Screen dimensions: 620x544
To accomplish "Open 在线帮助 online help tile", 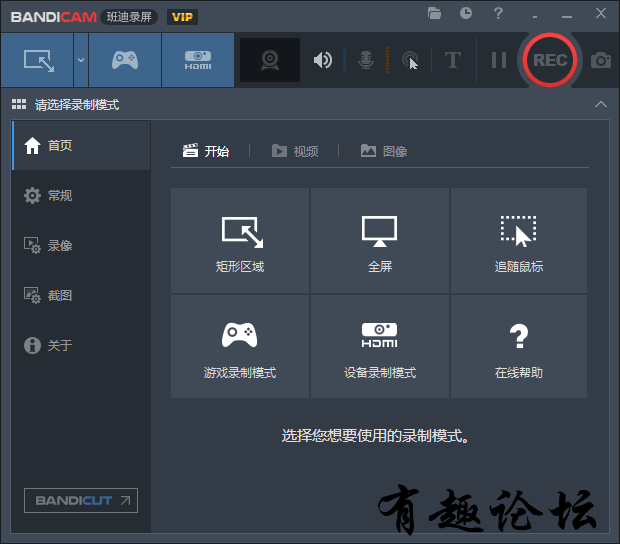I will click(x=519, y=346).
